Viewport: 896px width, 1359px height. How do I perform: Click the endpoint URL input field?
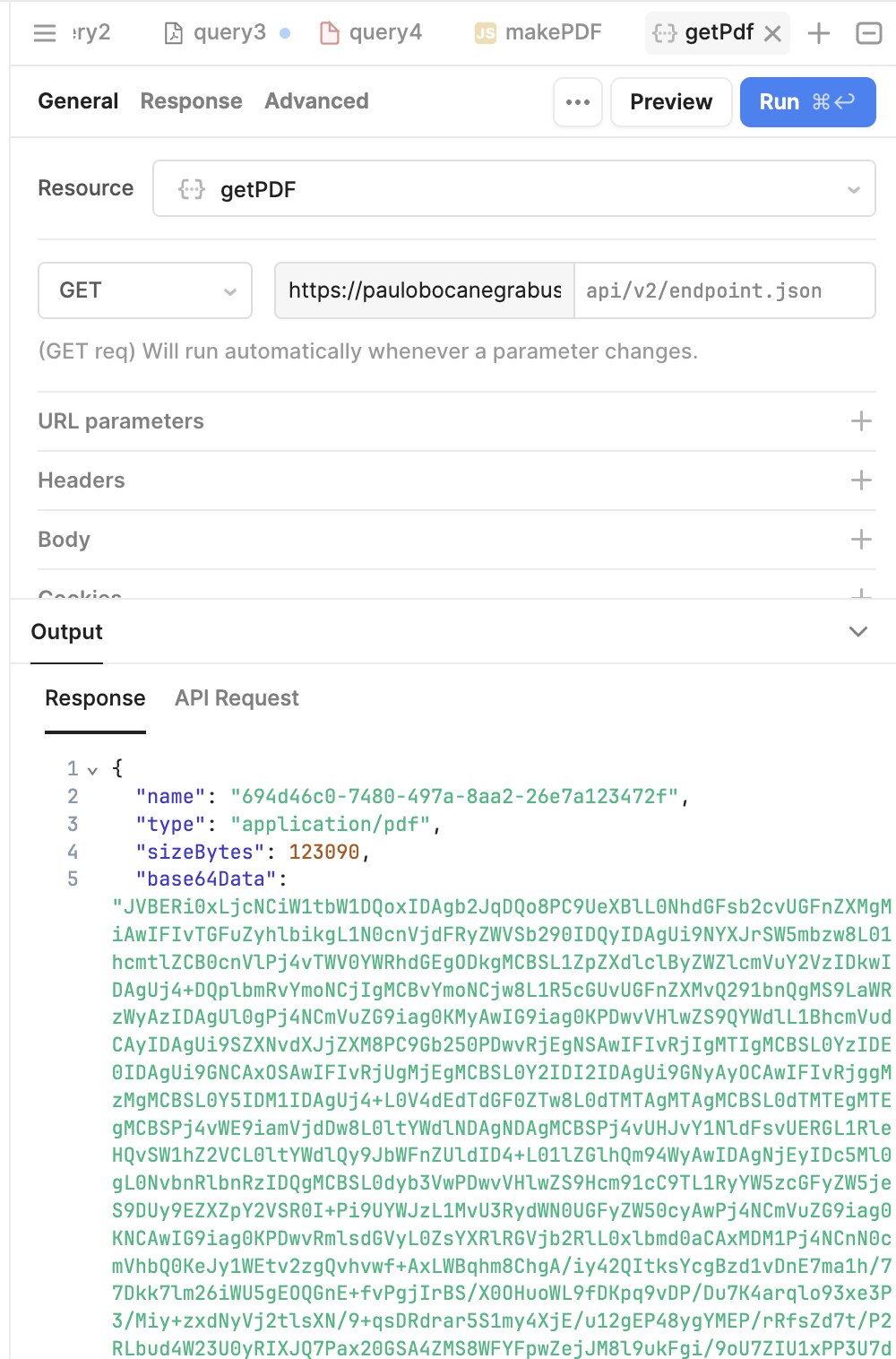(x=726, y=290)
